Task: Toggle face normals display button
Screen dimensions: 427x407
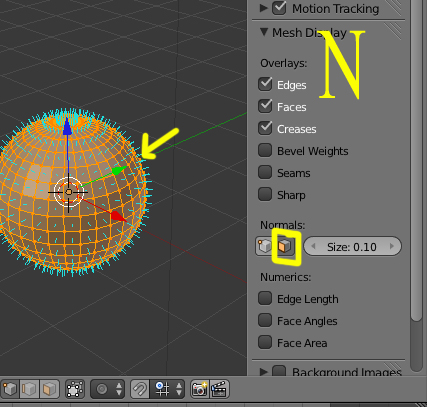Action: pos(285,246)
